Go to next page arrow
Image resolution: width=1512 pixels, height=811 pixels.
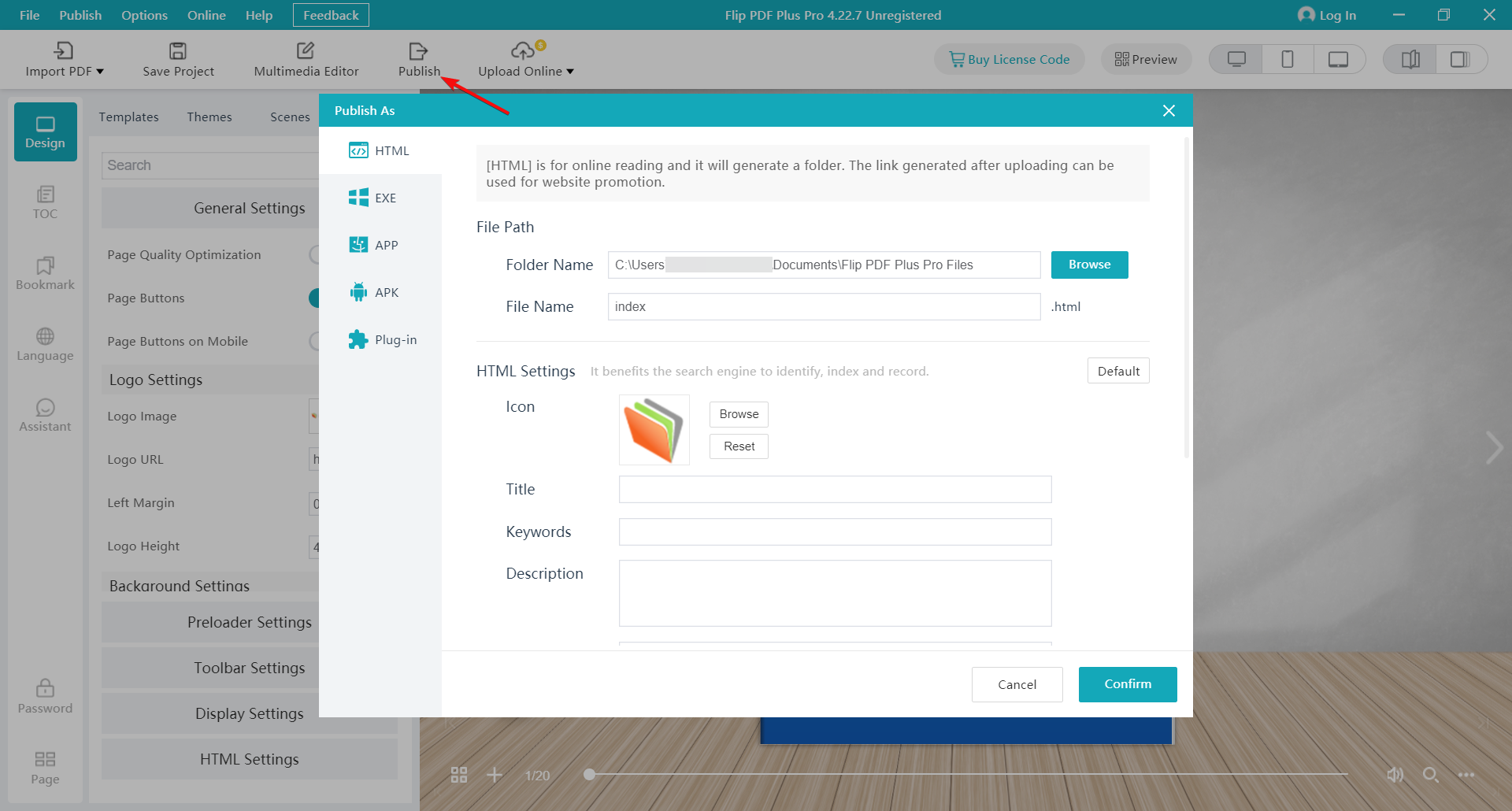coord(1494,447)
